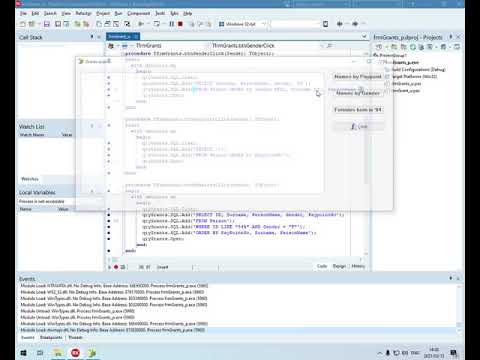The width and height of the screenshot is (480, 360).
Task: Click the taskbar clock
Action: point(434,353)
